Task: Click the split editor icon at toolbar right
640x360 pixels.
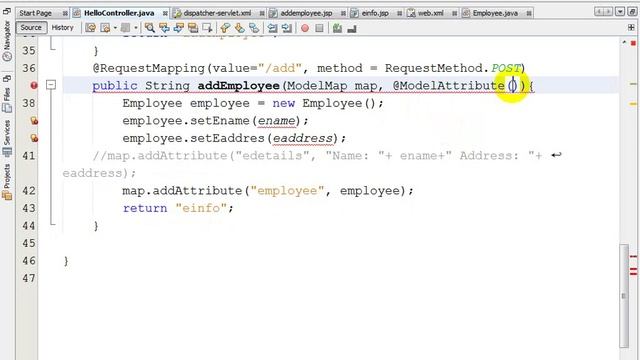Action: (631, 27)
